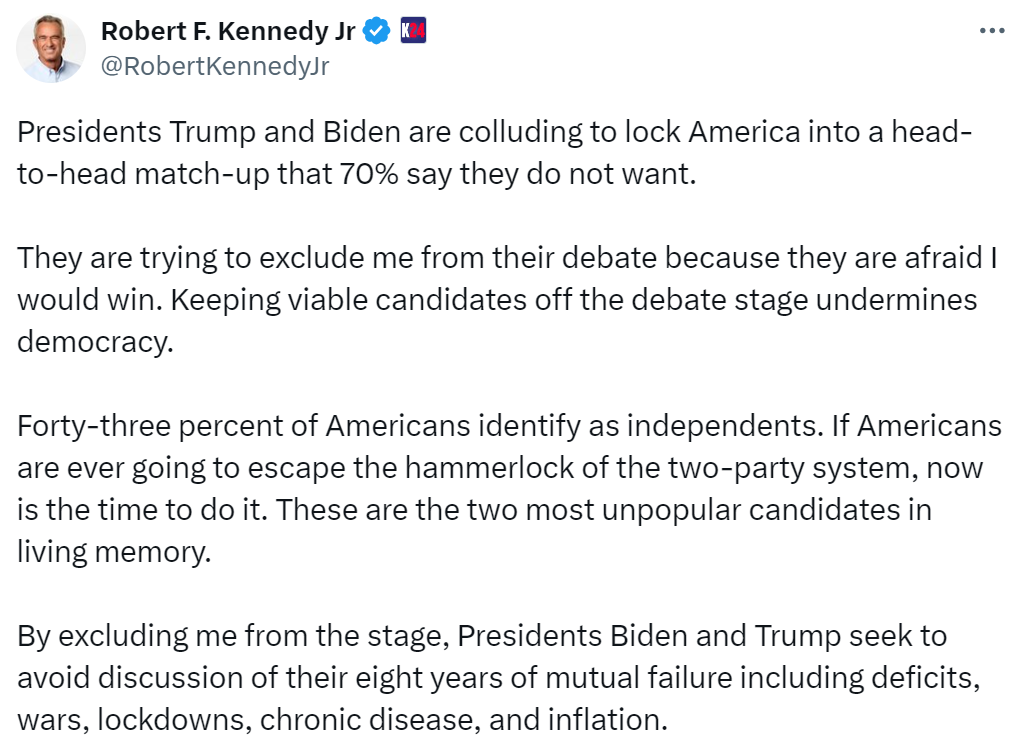Image resolution: width=1018 pixels, height=752 pixels.
Task: Click the blue verified checkmark badge
Action: click(376, 31)
